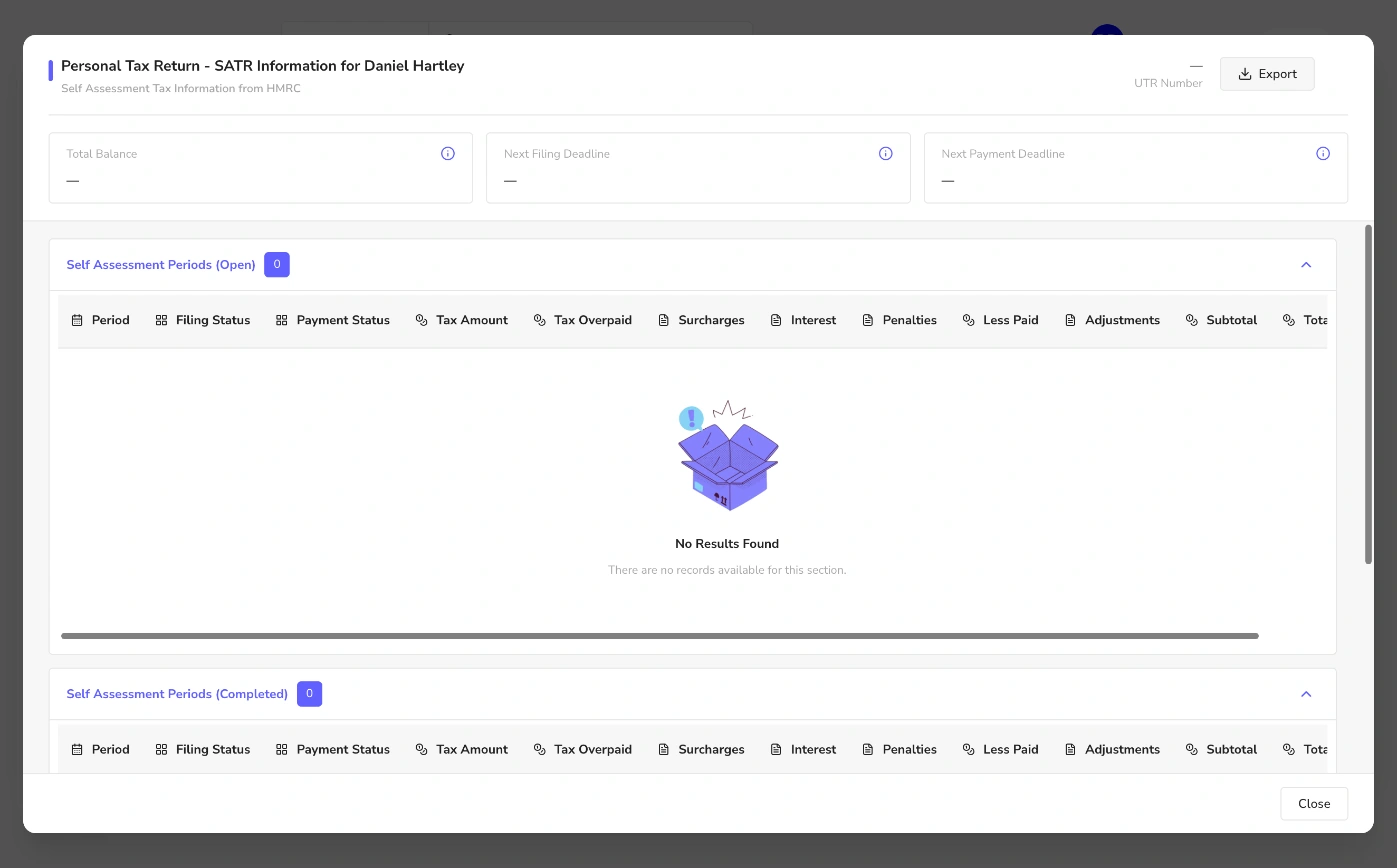Click Penalties document icon in Open periods
Screen dimensions: 1397x868
[x=868, y=320]
